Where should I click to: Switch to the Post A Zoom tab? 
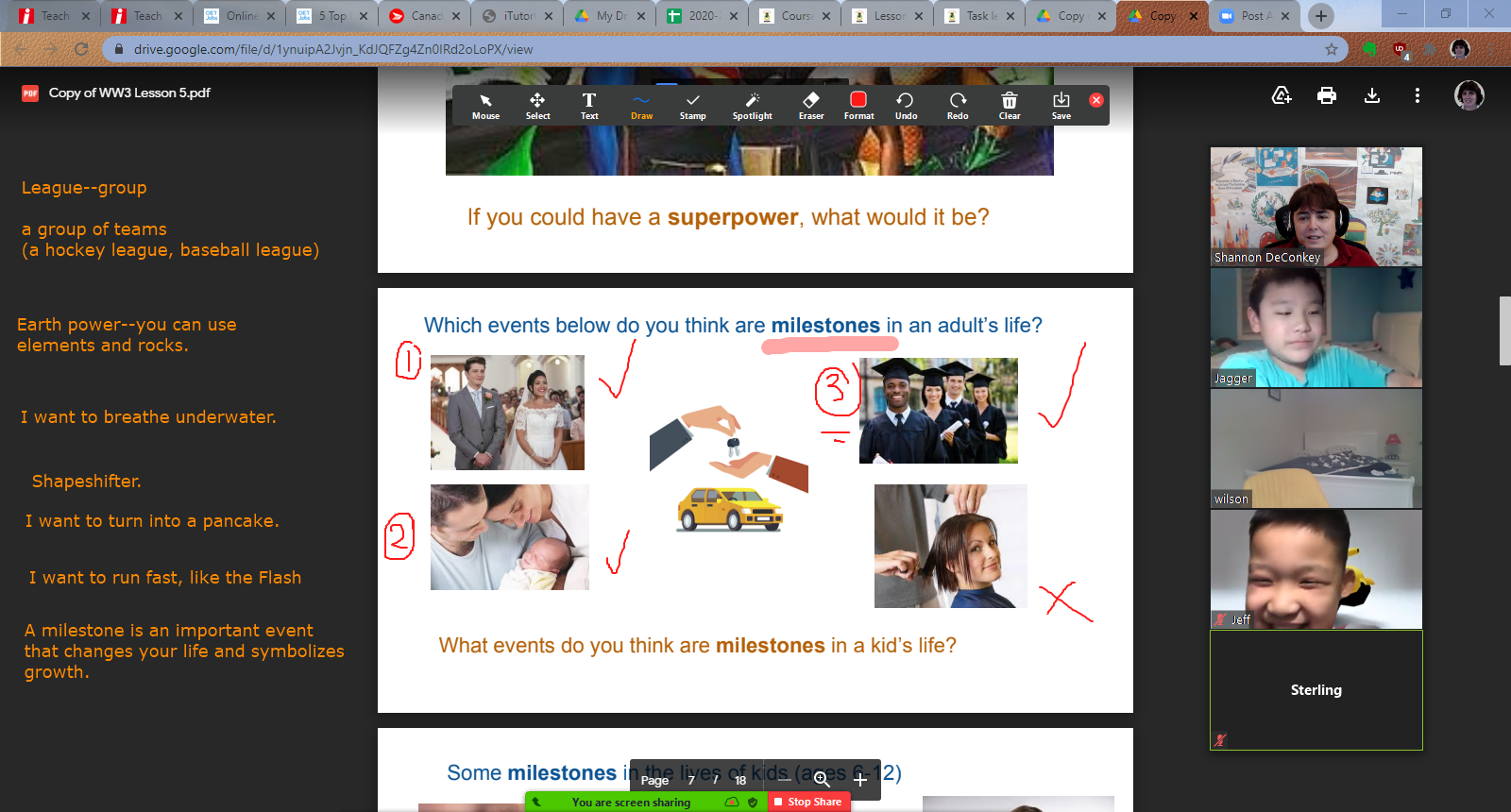[x=1255, y=16]
